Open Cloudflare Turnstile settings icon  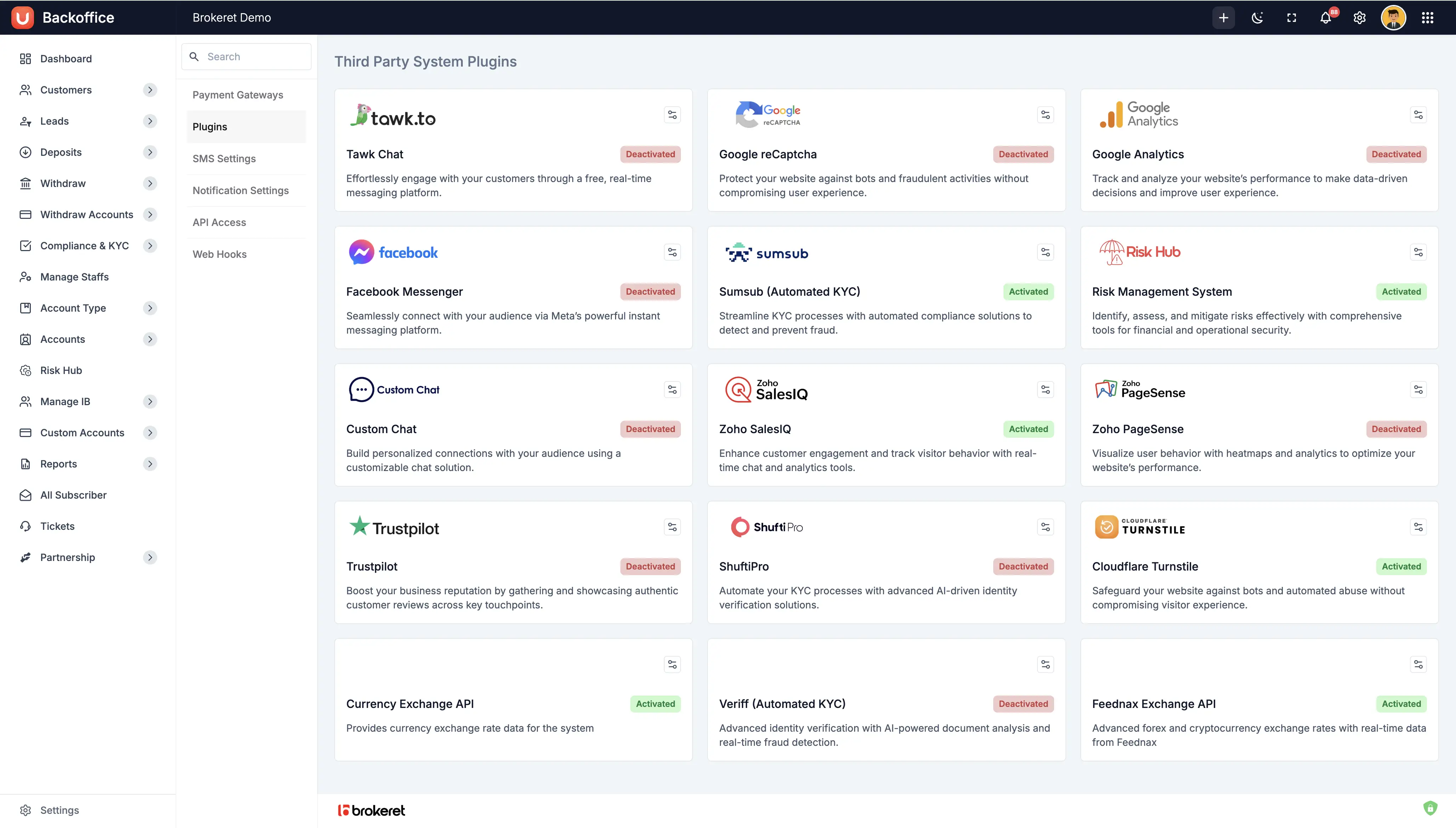pyautogui.click(x=1418, y=527)
